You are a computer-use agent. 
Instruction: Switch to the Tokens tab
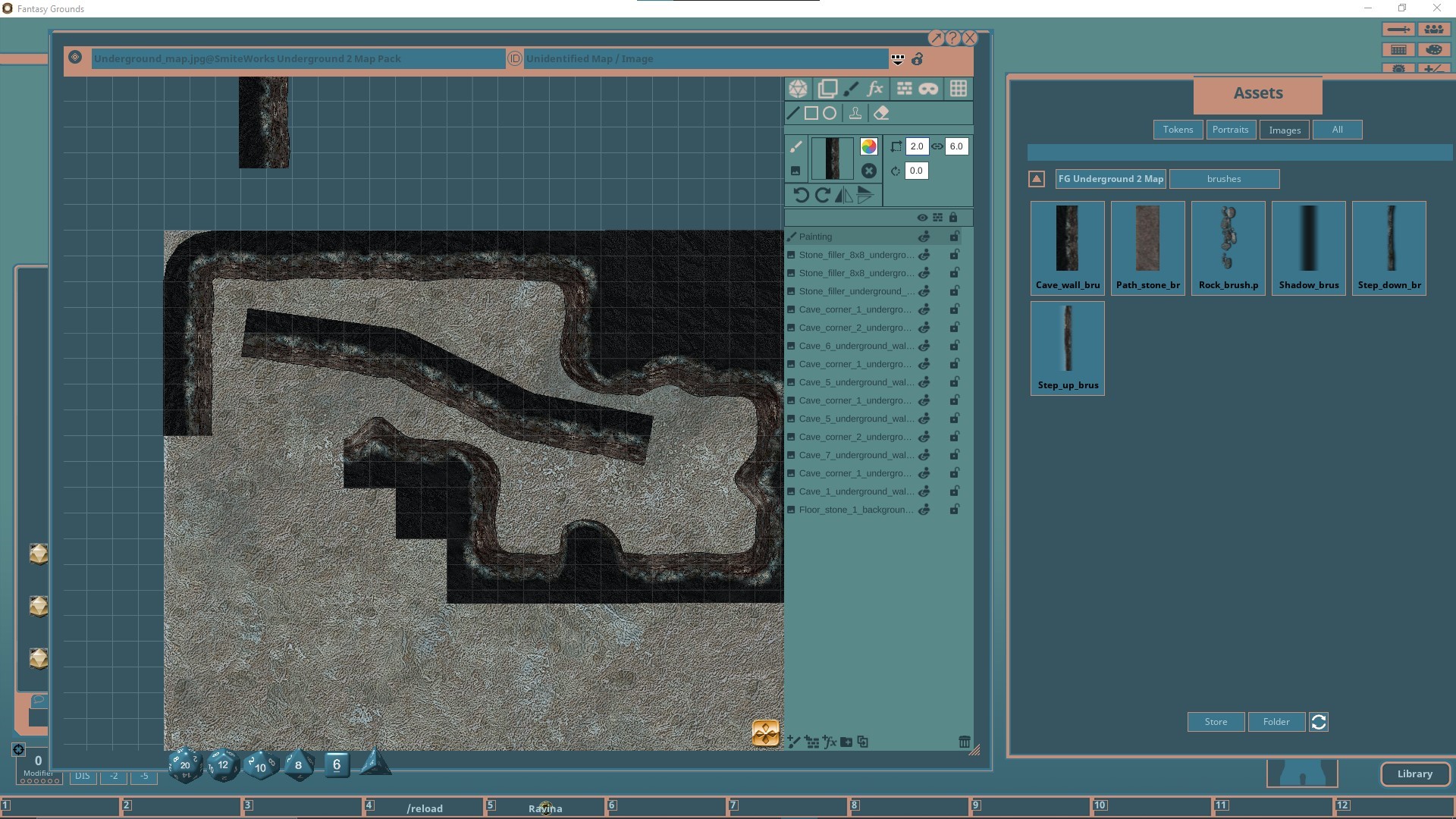click(x=1178, y=130)
